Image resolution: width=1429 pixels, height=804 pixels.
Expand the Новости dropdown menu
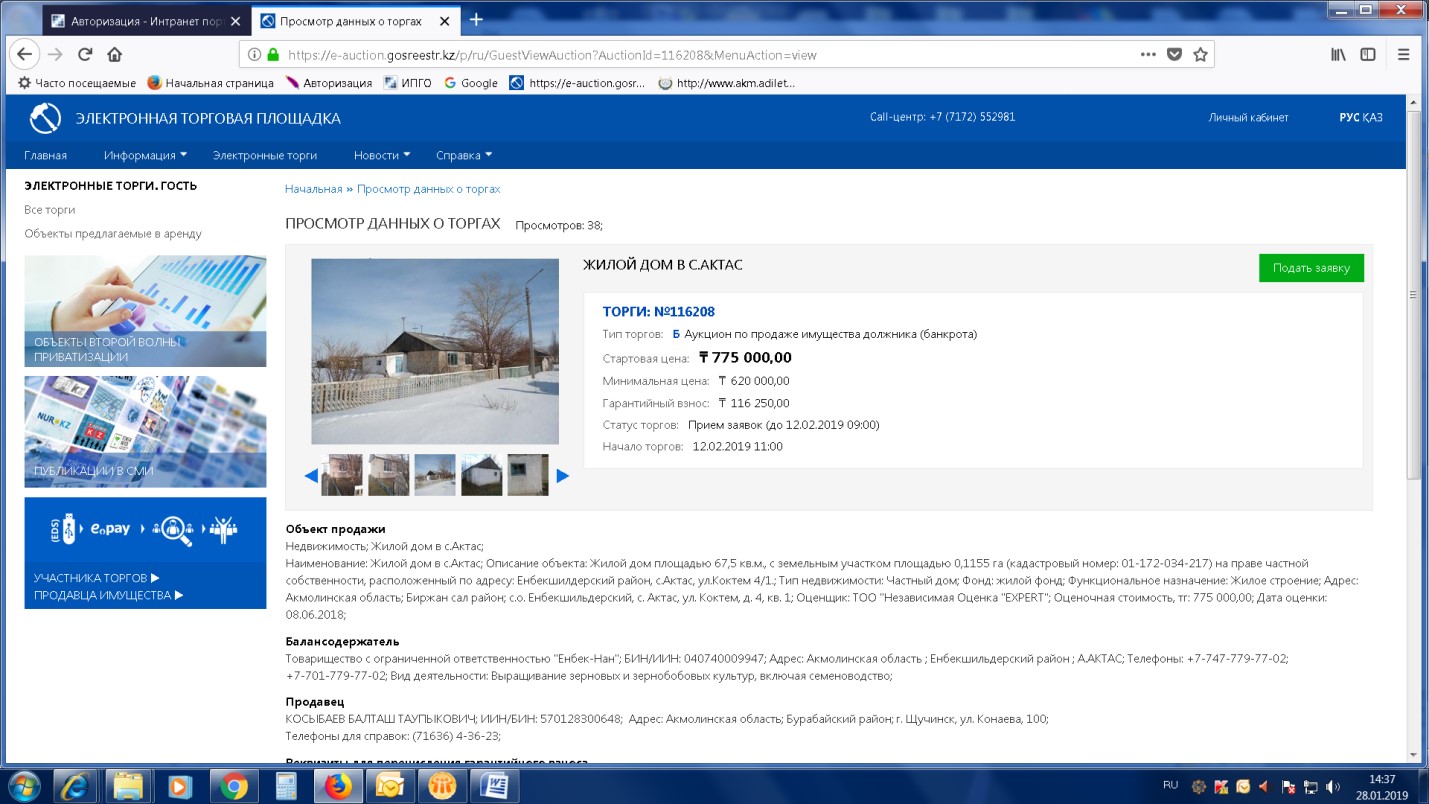click(x=381, y=155)
